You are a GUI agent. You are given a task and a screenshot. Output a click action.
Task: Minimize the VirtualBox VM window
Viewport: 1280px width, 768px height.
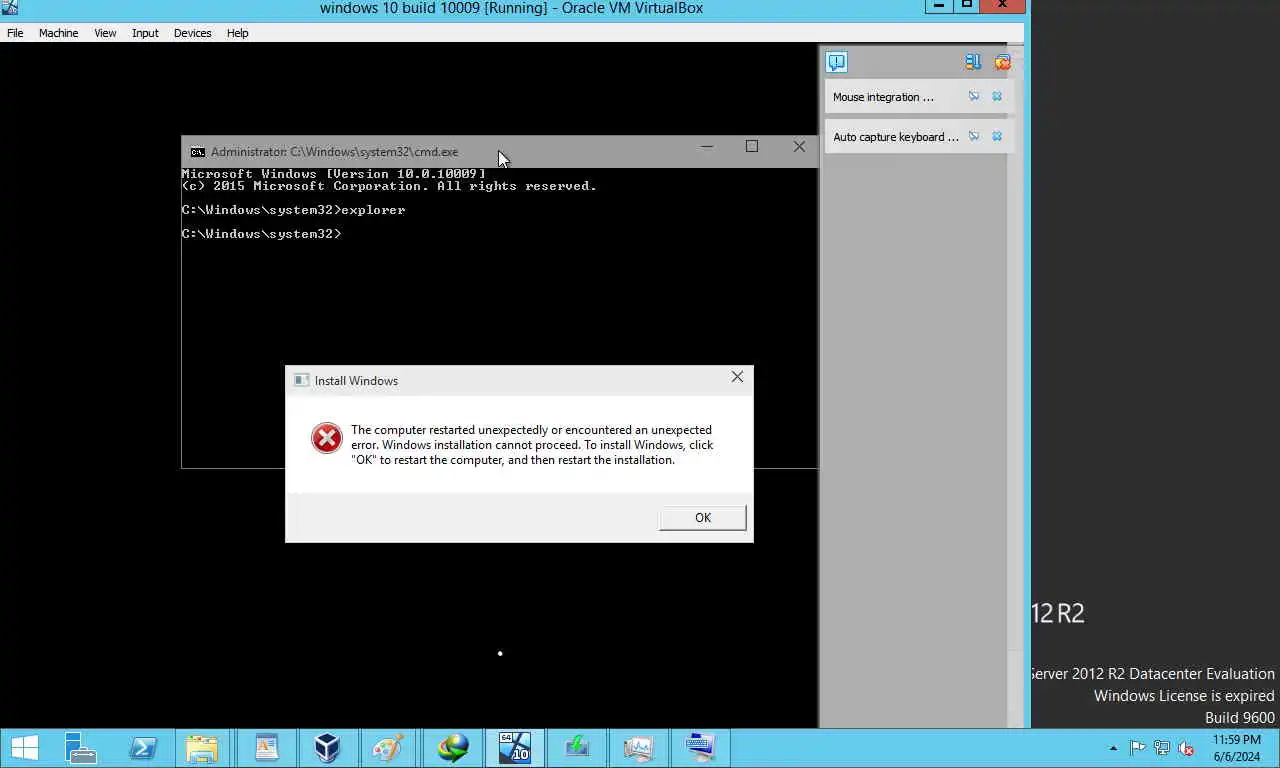(939, 6)
